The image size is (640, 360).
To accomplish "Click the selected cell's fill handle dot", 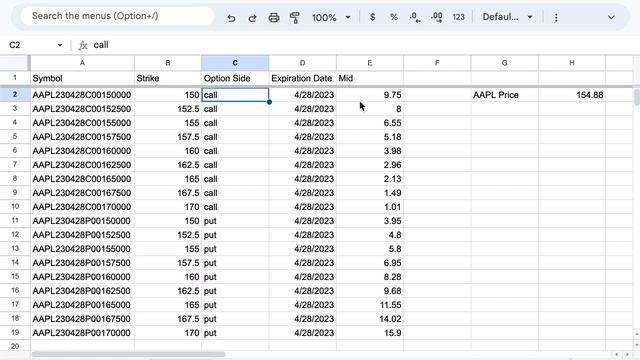I will click(x=269, y=102).
